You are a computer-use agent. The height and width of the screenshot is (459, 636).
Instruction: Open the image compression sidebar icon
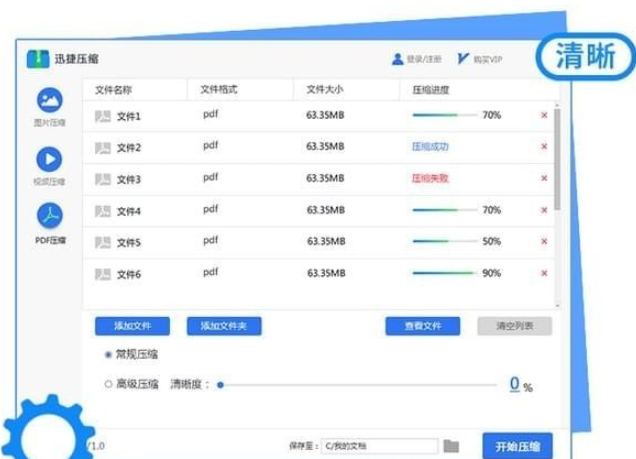(x=50, y=100)
